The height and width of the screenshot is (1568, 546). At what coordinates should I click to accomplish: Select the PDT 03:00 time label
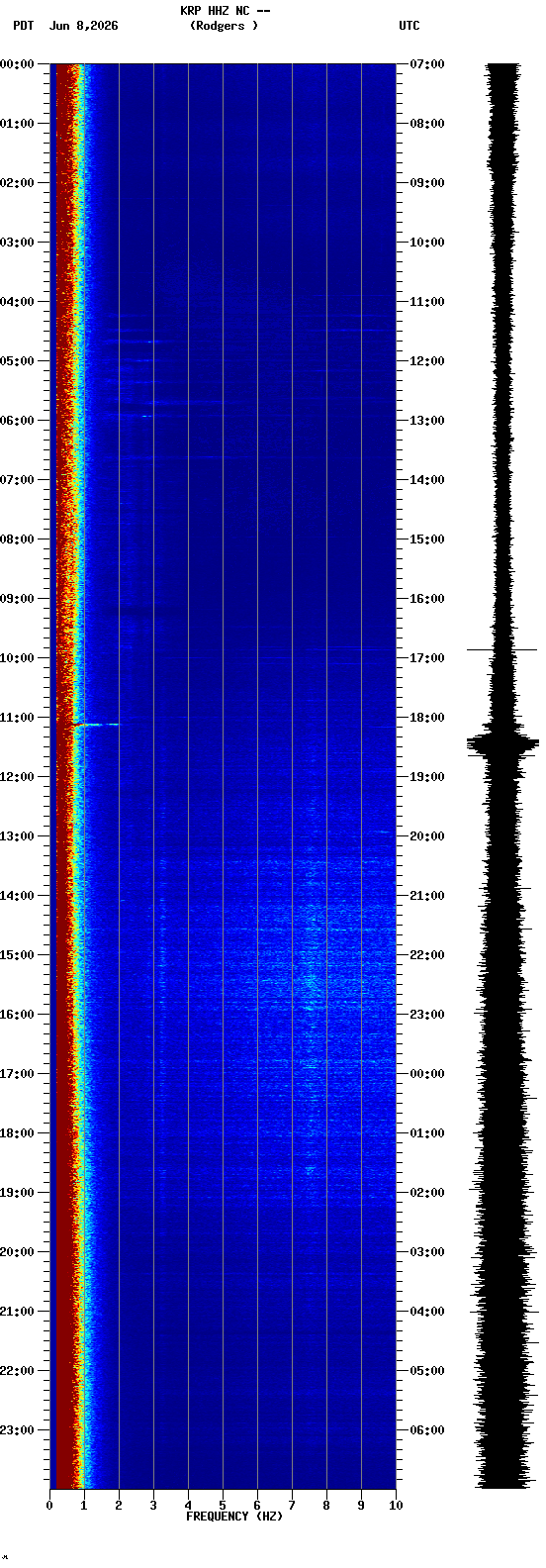click(17, 243)
